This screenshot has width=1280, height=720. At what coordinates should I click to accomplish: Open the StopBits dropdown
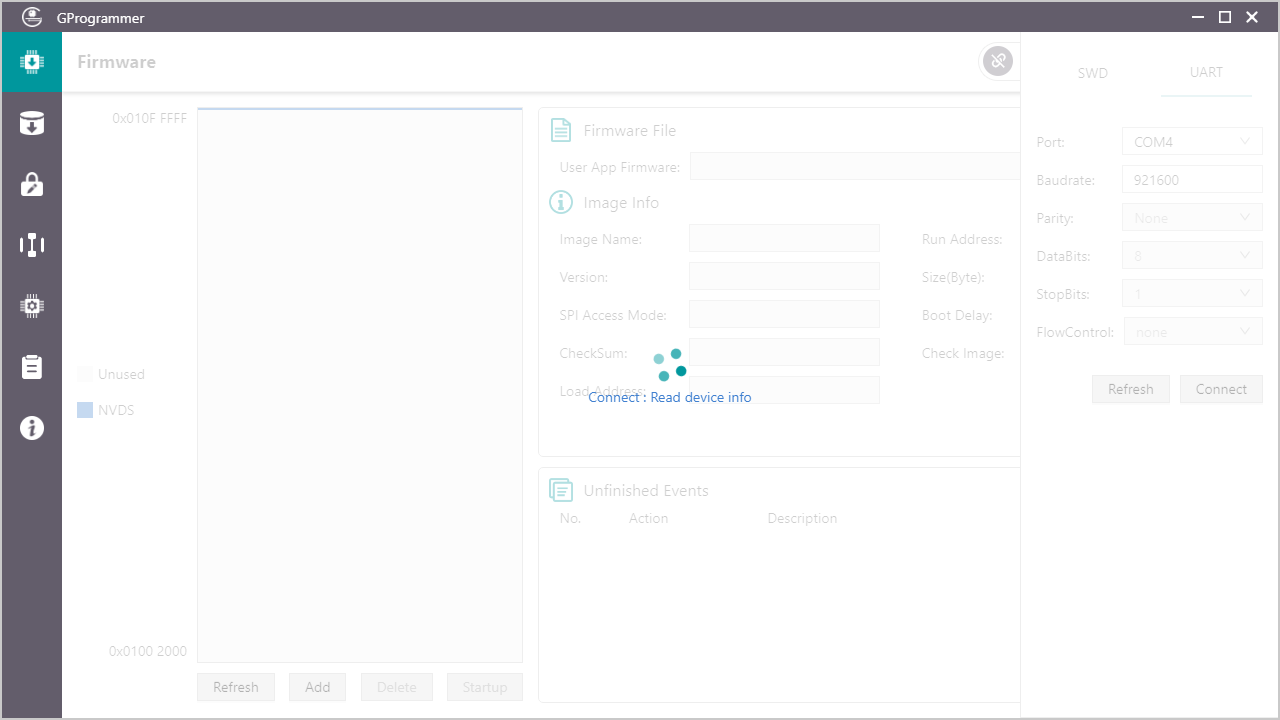click(1192, 294)
